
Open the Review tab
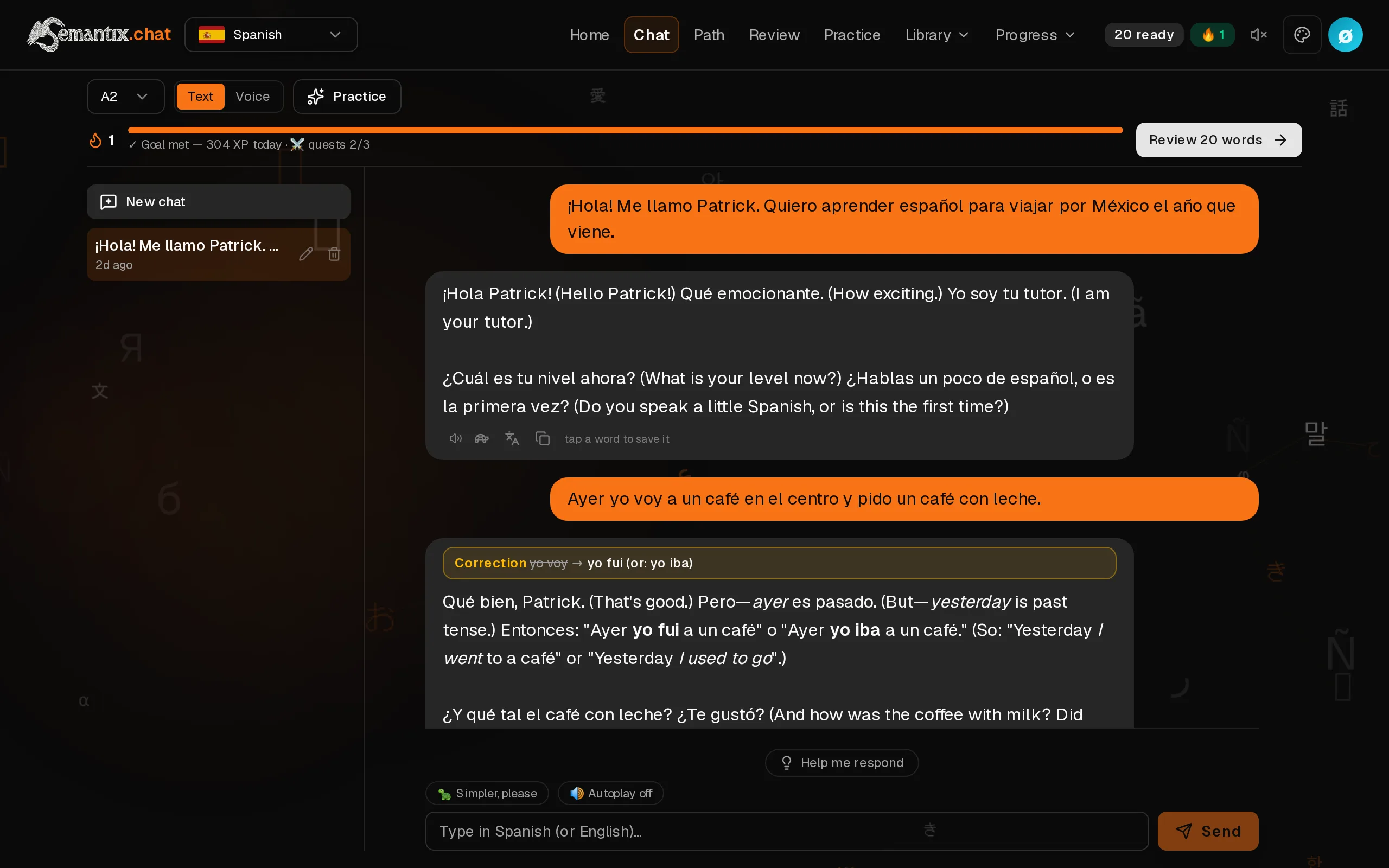coord(774,34)
